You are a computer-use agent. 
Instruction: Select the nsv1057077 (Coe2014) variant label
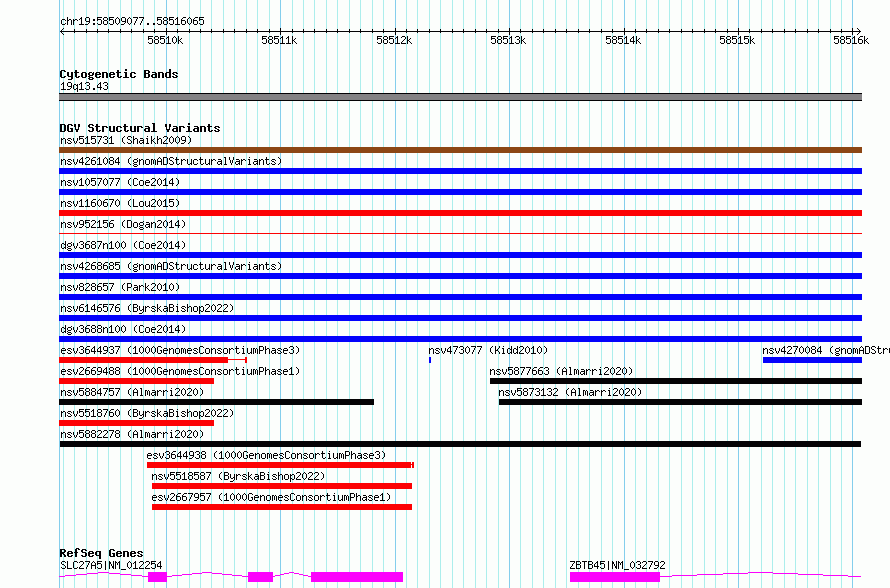point(120,182)
